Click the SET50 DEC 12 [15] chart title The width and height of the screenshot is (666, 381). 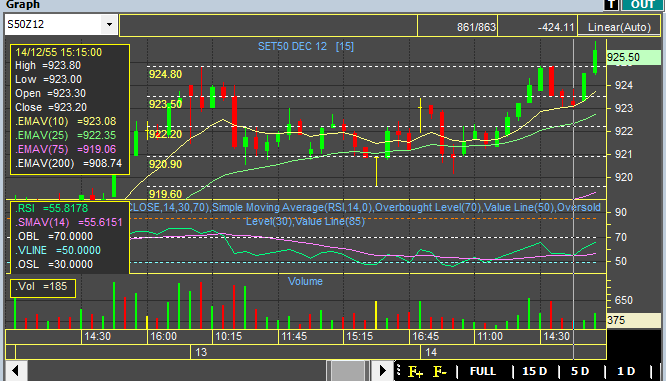[x=306, y=46]
